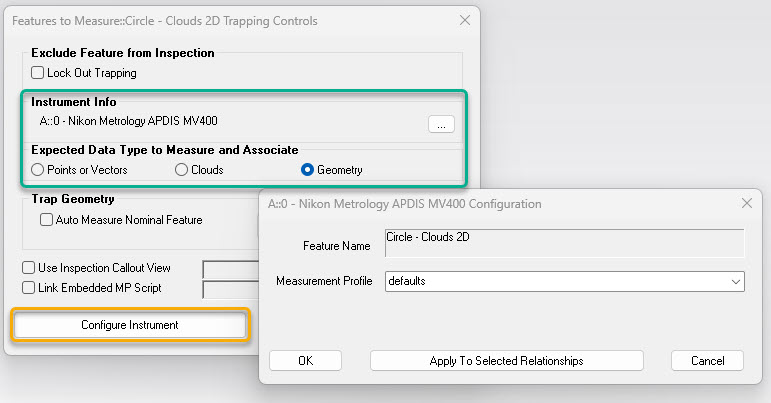Click the Feature Name text field
Image resolution: width=771 pixels, height=403 pixels.
tap(564, 243)
